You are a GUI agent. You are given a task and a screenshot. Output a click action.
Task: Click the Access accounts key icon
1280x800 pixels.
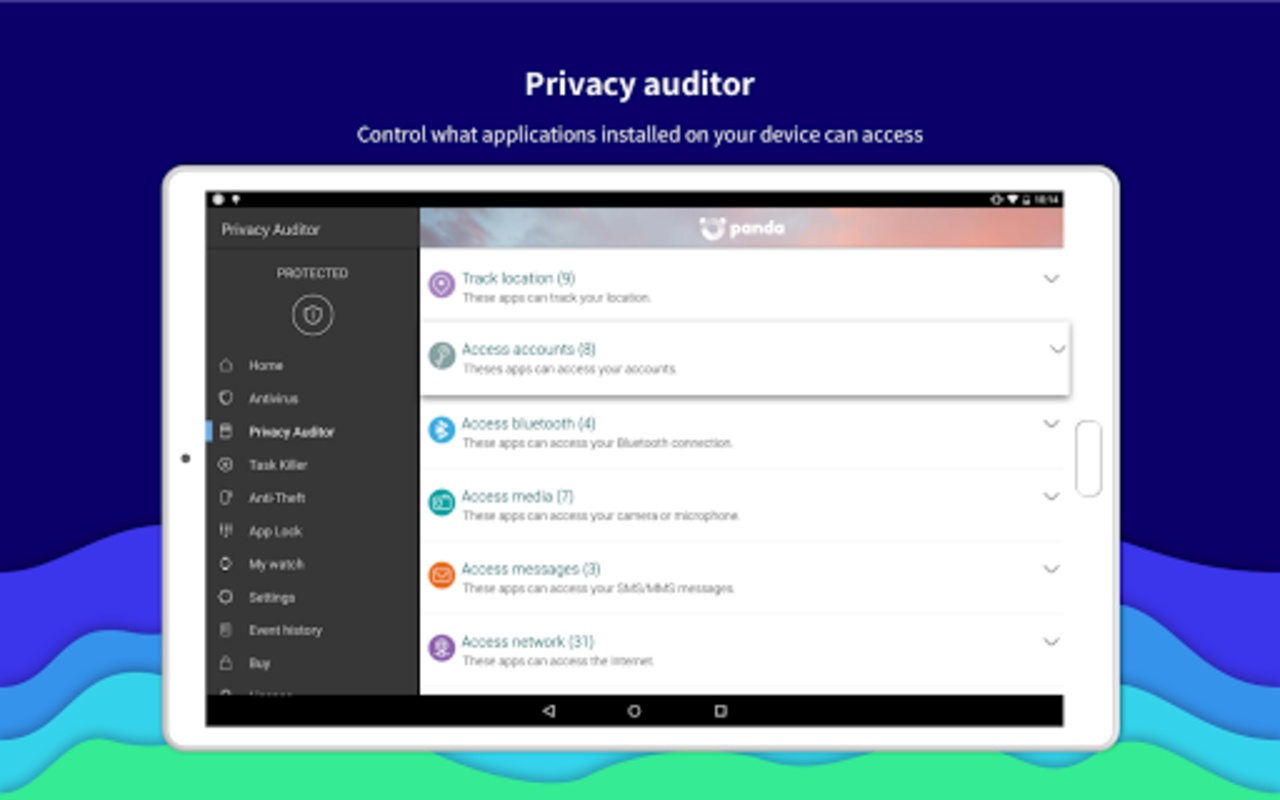[x=441, y=356]
